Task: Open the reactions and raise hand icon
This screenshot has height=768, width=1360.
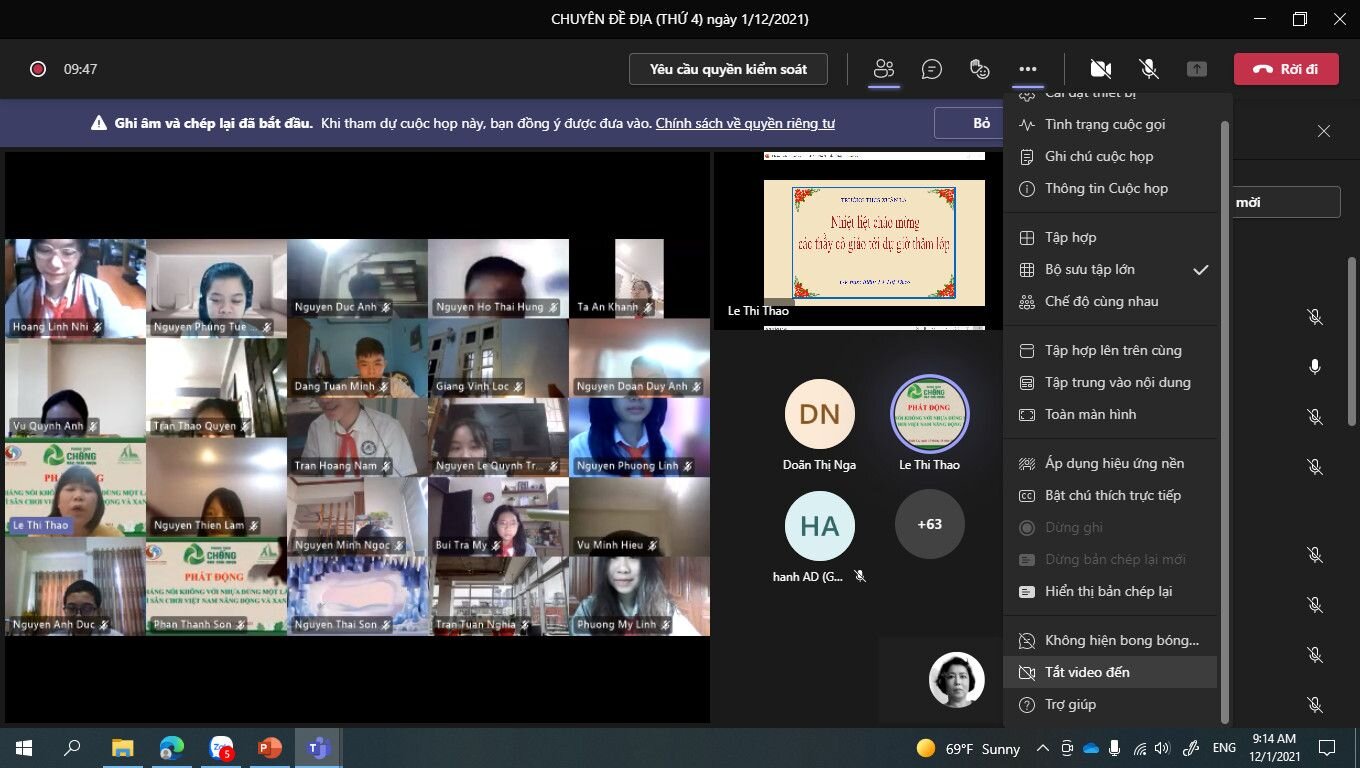Action: [x=980, y=69]
